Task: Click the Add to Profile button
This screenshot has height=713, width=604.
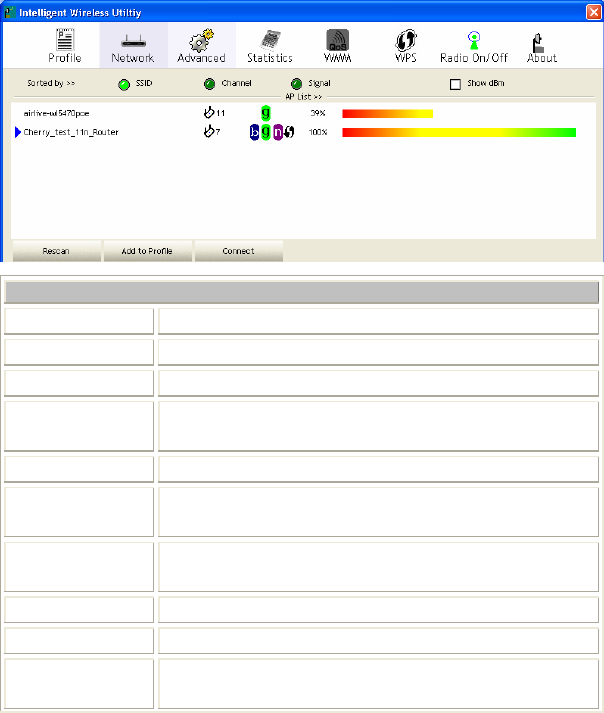Action: 147,251
